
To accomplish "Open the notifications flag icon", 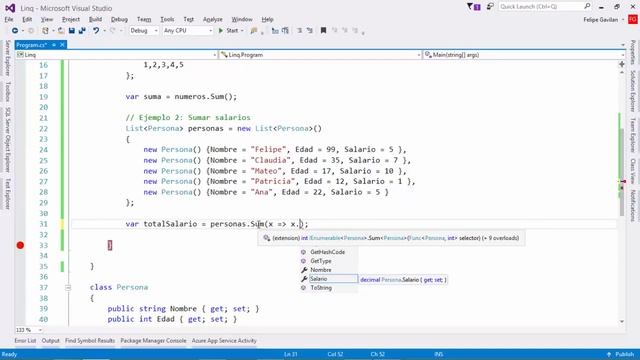I will coord(473,7).
